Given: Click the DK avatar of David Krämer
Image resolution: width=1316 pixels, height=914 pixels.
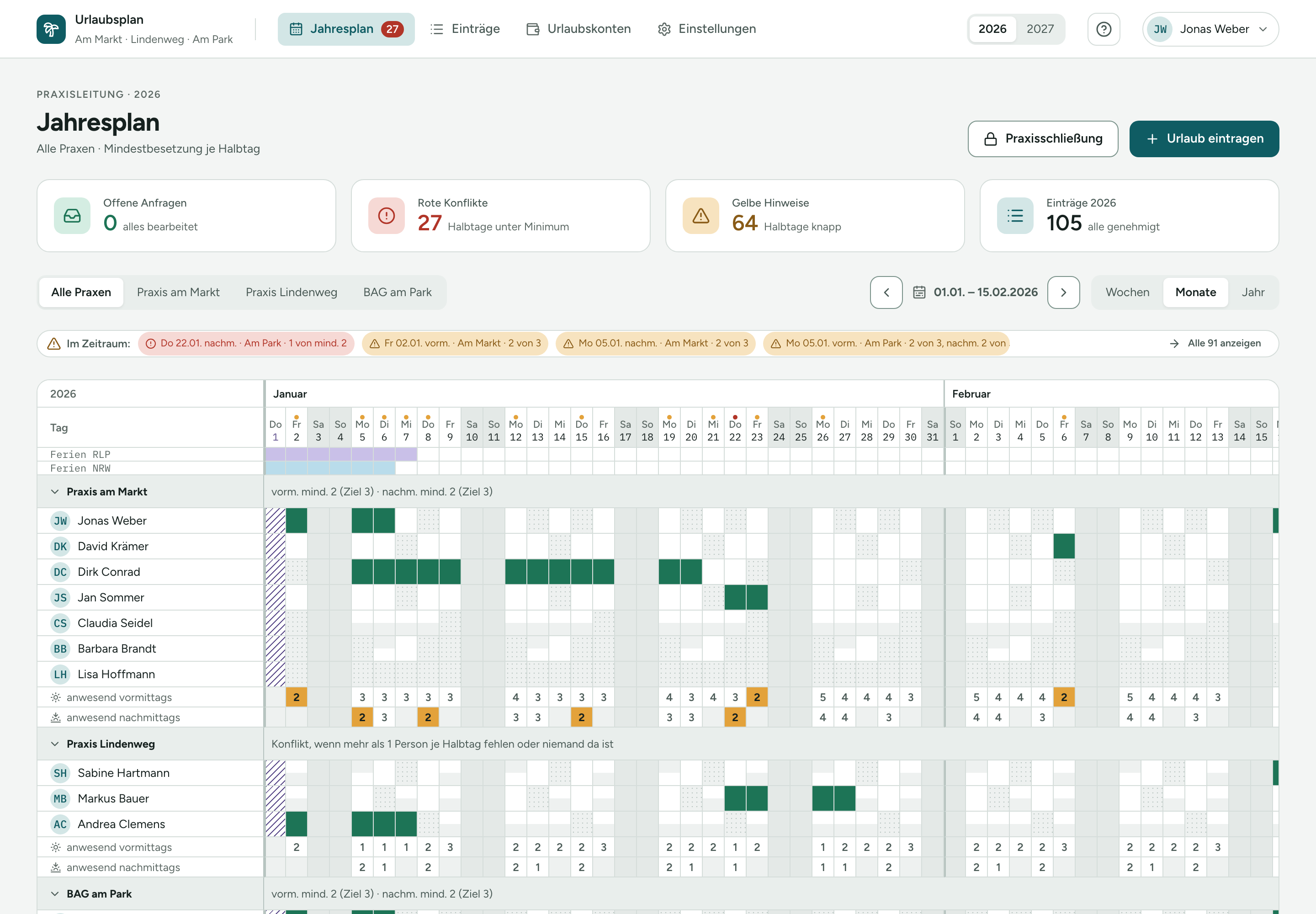Looking at the screenshot, I should [60, 546].
